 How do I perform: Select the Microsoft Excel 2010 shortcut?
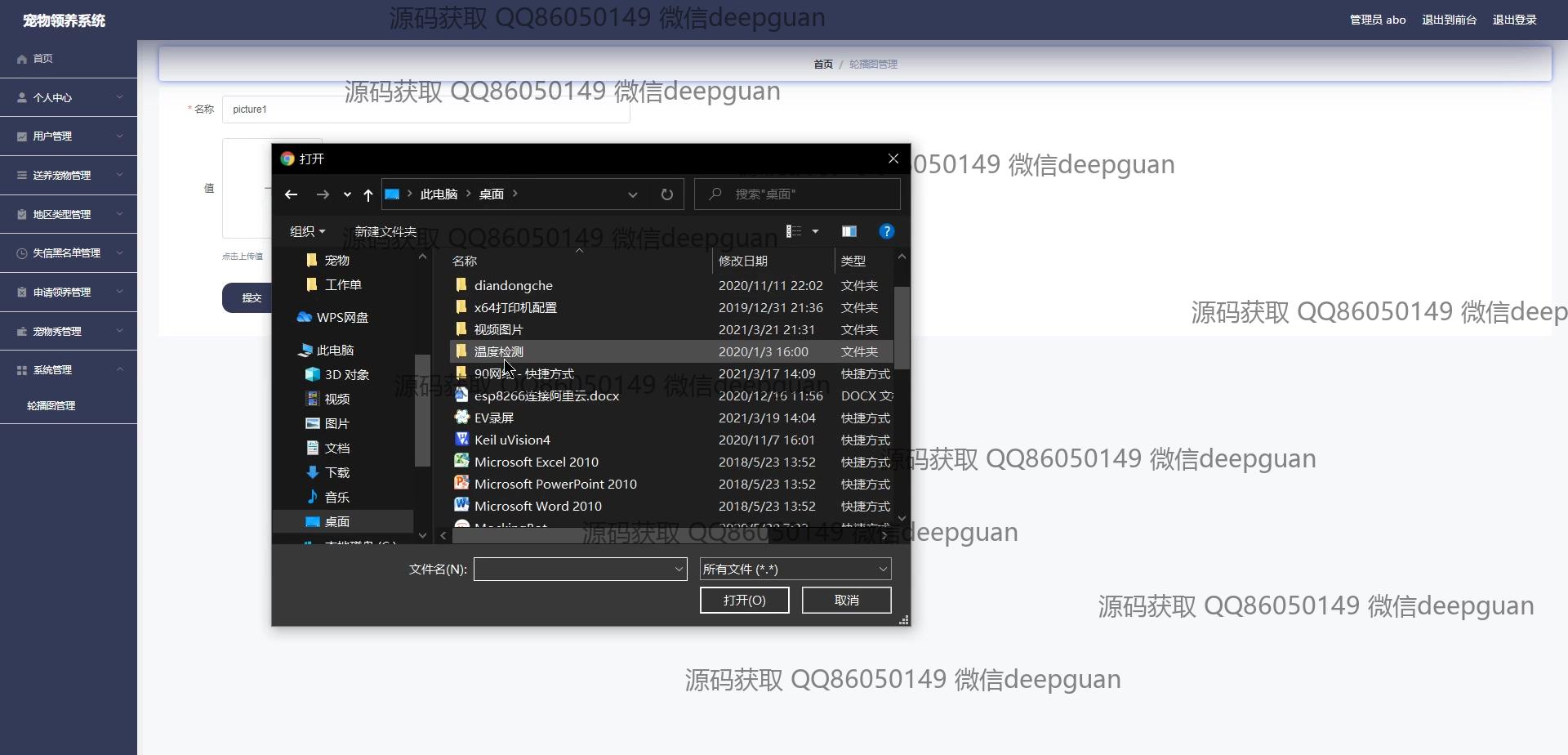coord(536,462)
